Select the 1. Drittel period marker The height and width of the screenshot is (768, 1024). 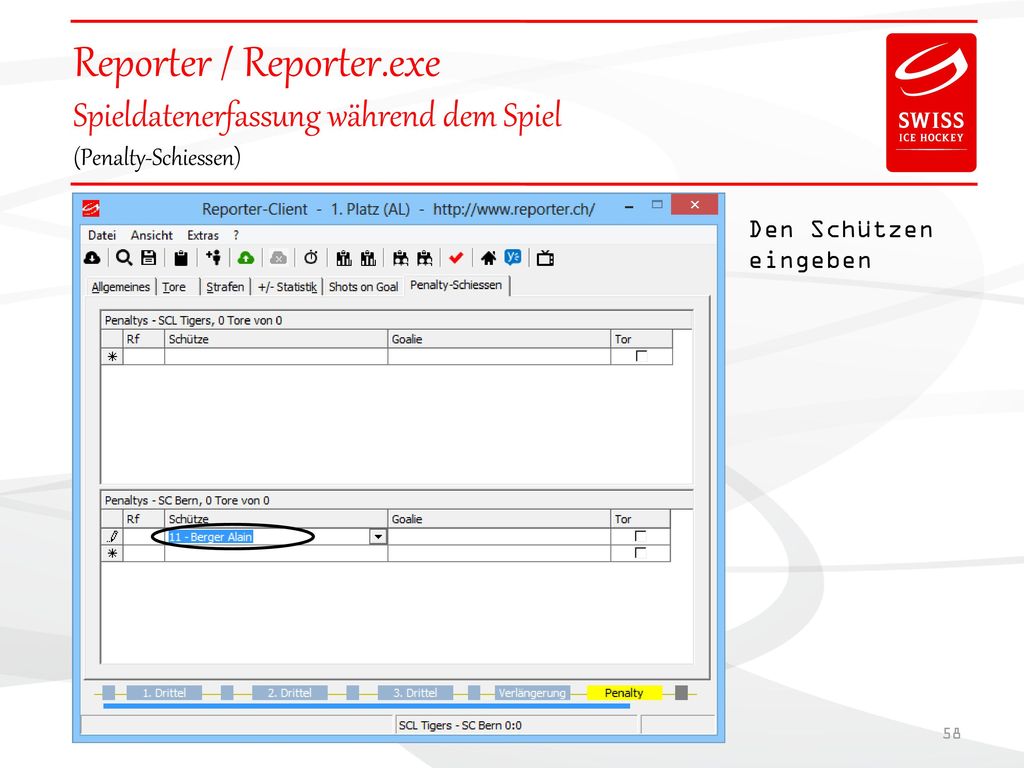coord(164,693)
